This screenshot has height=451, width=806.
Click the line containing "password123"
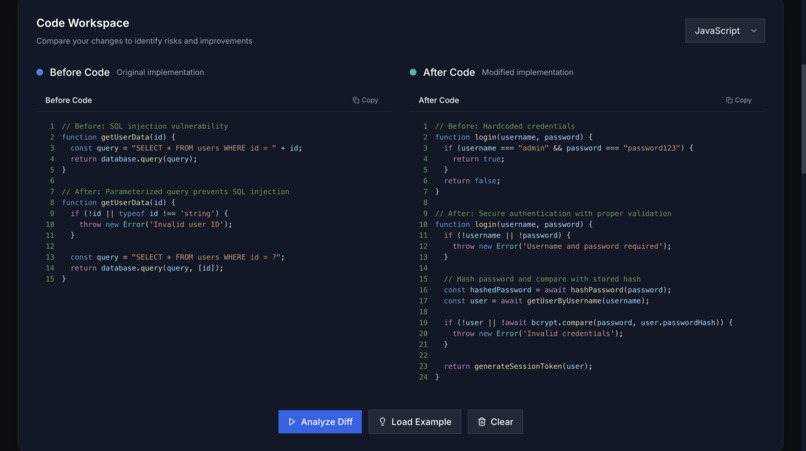[x=569, y=148]
